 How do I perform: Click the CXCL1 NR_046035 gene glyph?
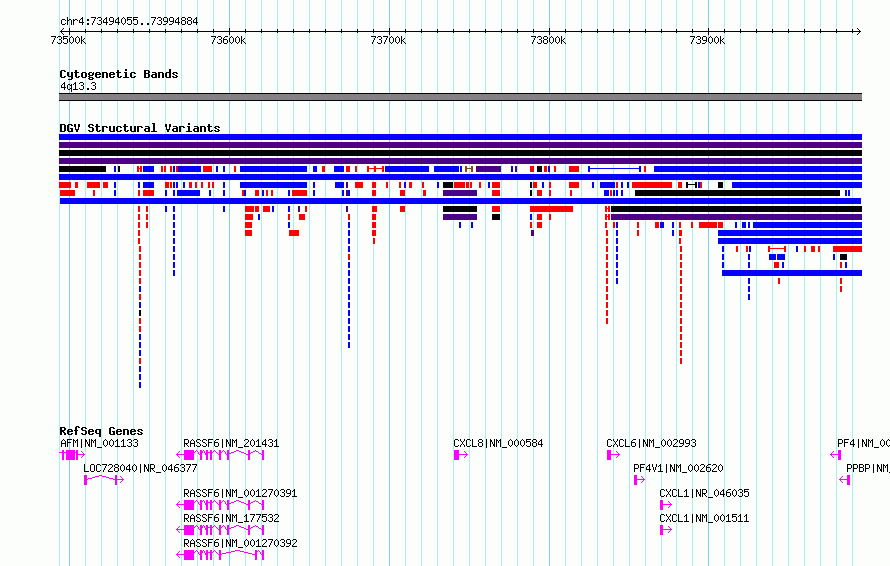pyautogui.click(x=666, y=505)
